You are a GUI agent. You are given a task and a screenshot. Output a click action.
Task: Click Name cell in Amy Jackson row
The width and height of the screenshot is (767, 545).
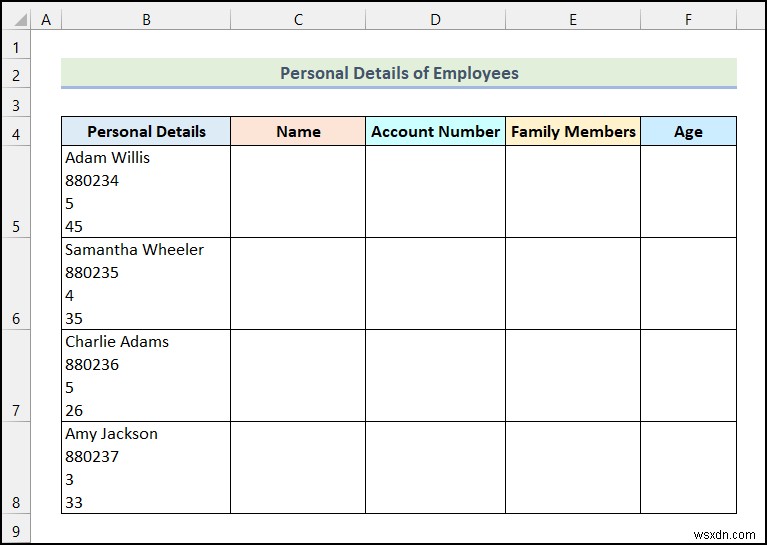[298, 468]
